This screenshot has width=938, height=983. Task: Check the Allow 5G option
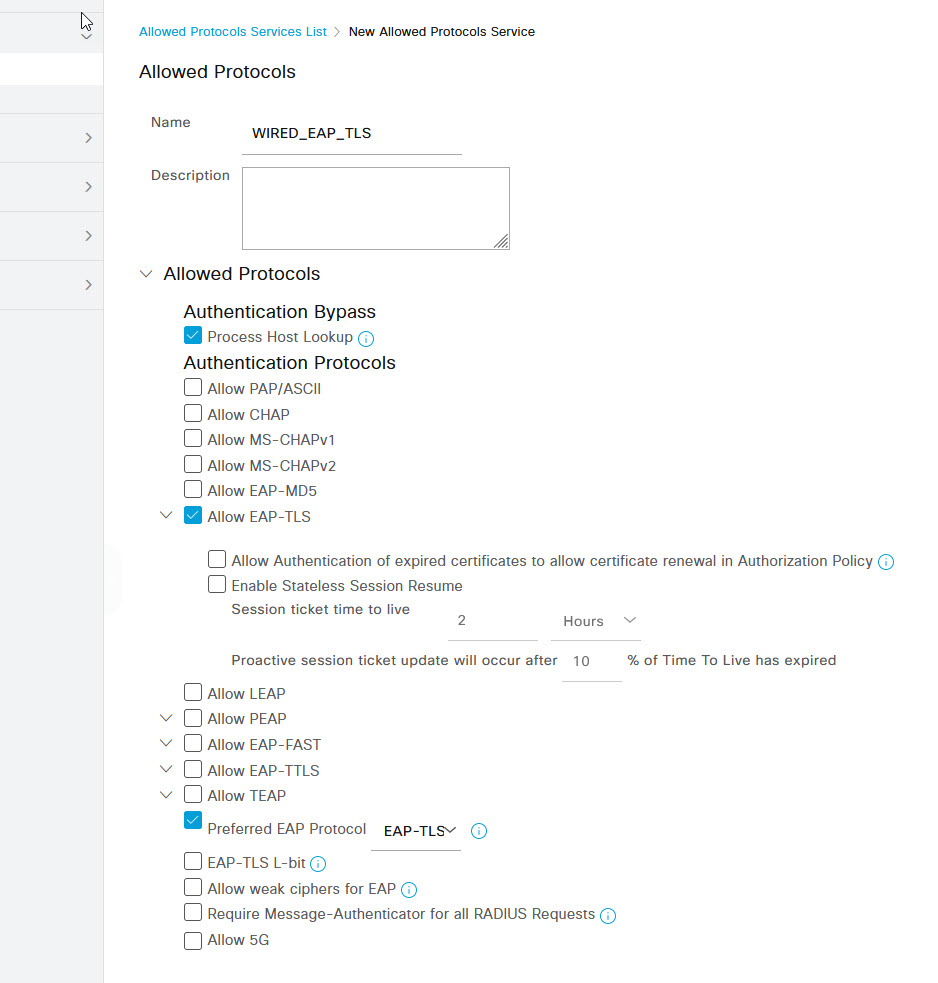coord(193,940)
